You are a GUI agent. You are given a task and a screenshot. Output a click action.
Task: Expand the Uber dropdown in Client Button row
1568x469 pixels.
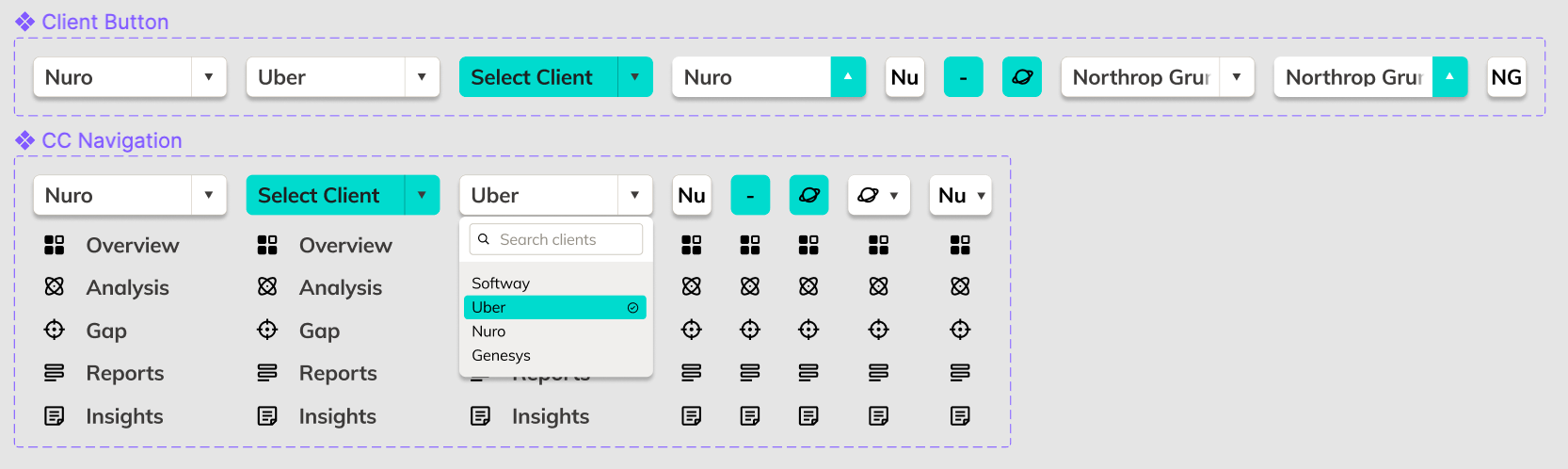pos(422,77)
